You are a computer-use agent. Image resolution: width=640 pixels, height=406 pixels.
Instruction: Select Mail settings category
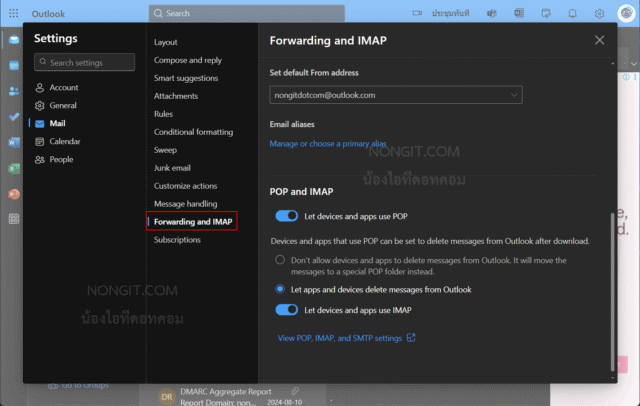coord(50,123)
